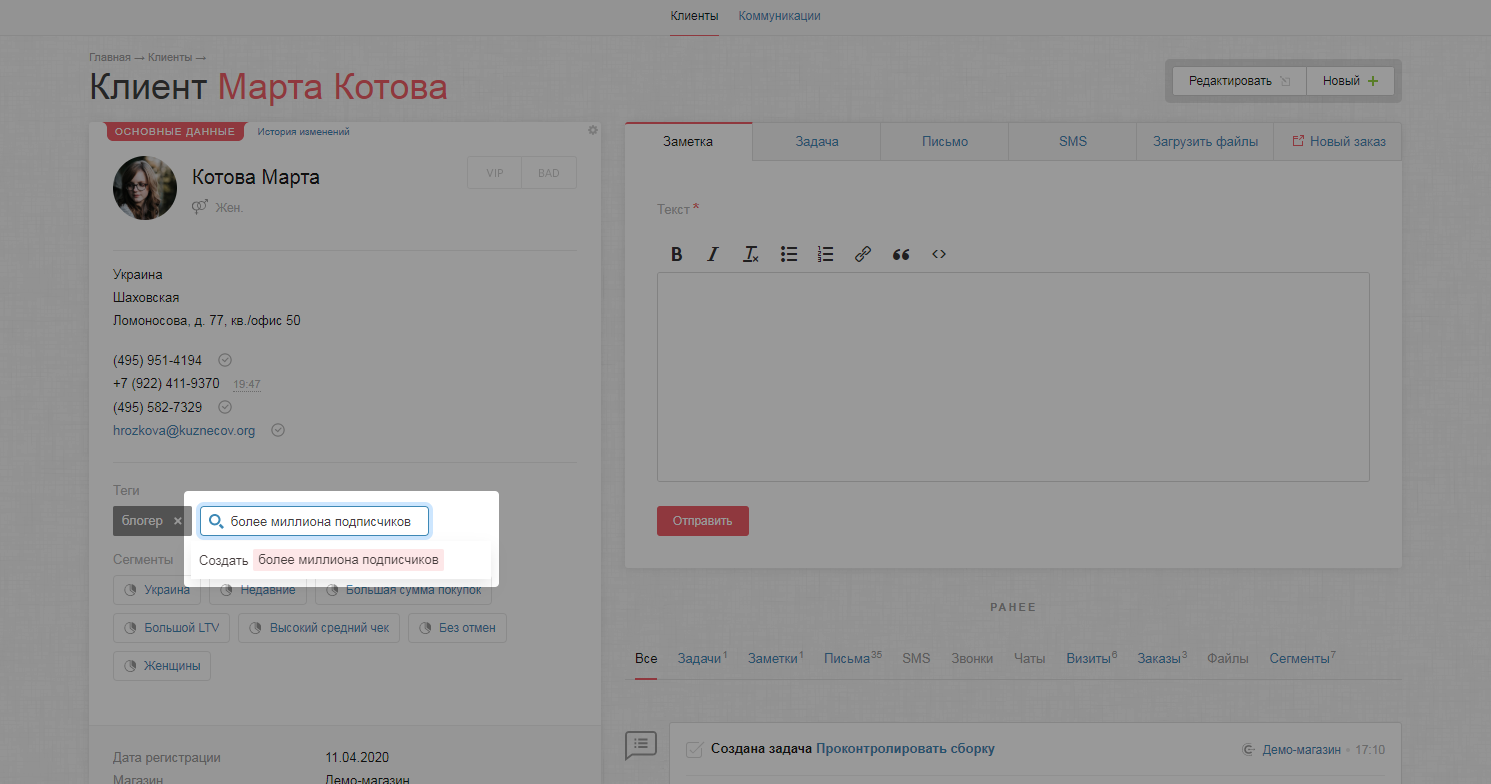This screenshot has height=784, width=1491.
Task: Create tag 'более миллиона подписчиков' from suggestion
Action: [x=348, y=560]
